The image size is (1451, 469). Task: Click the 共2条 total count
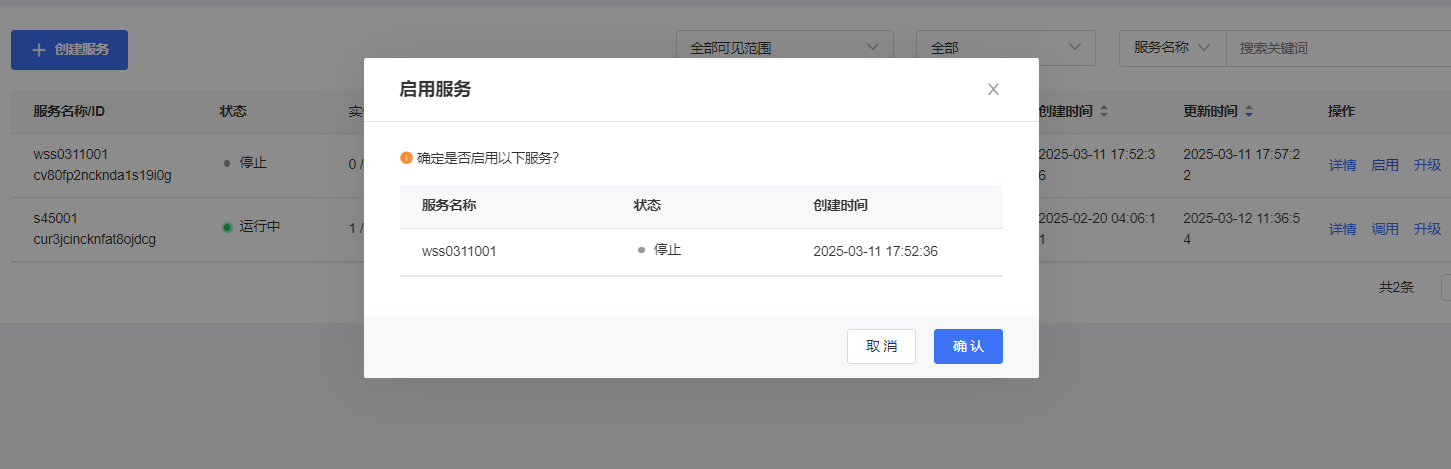coord(1396,287)
